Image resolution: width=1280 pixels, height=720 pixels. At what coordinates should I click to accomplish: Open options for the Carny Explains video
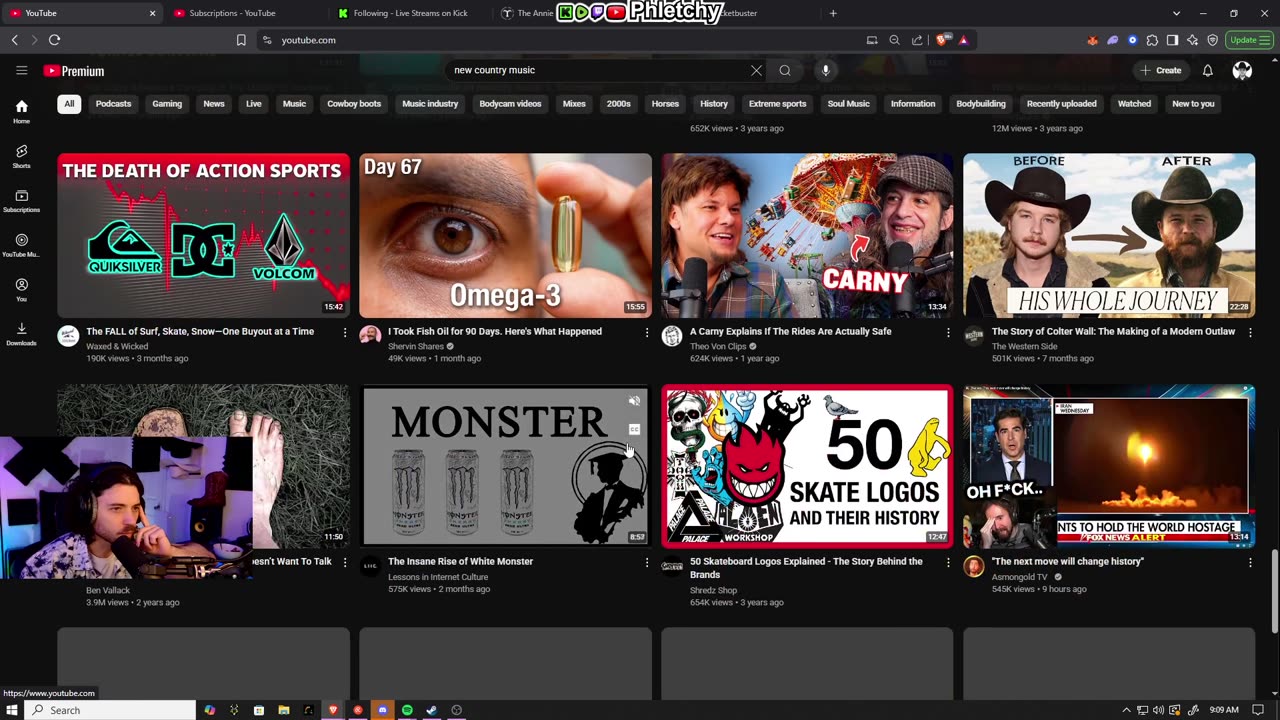pyautogui.click(x=949, y=332)
